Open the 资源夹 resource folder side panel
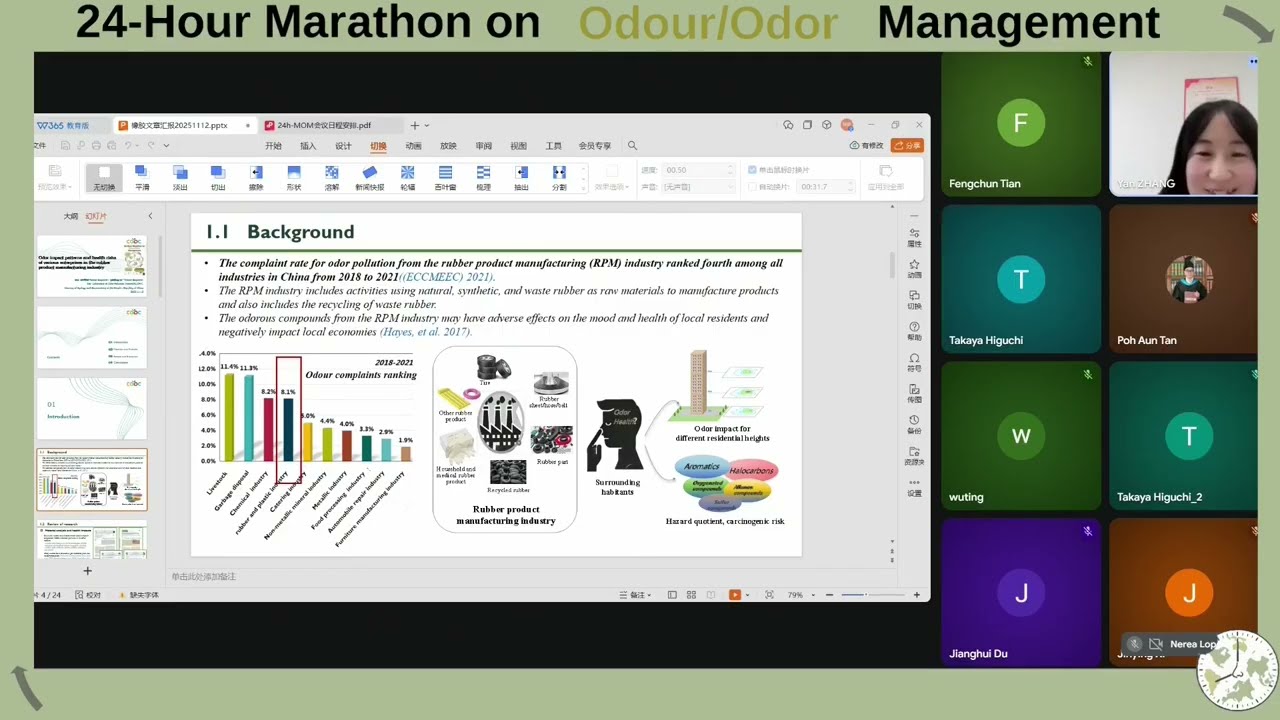 914,455
